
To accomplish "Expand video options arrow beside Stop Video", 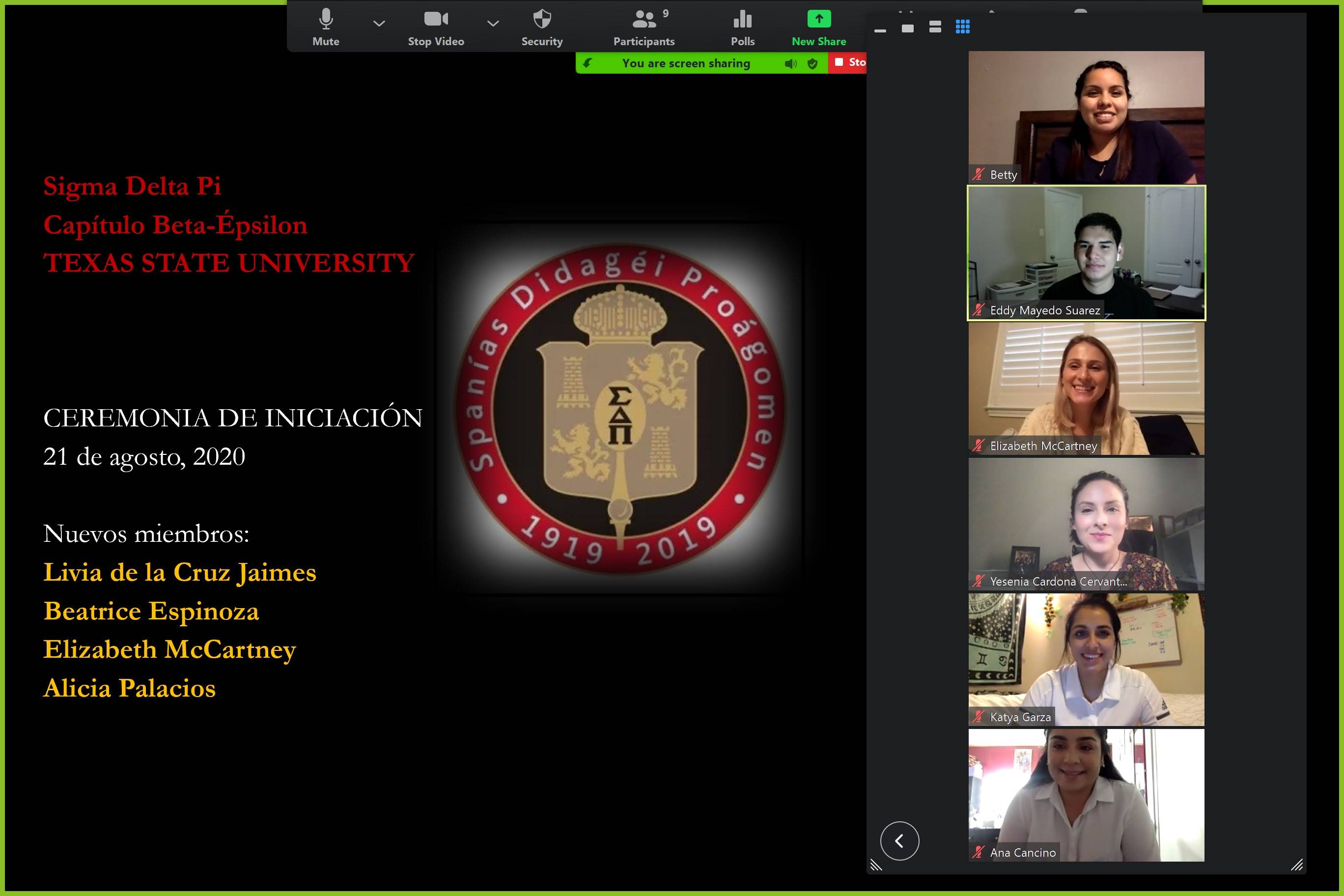I will 493,24.
